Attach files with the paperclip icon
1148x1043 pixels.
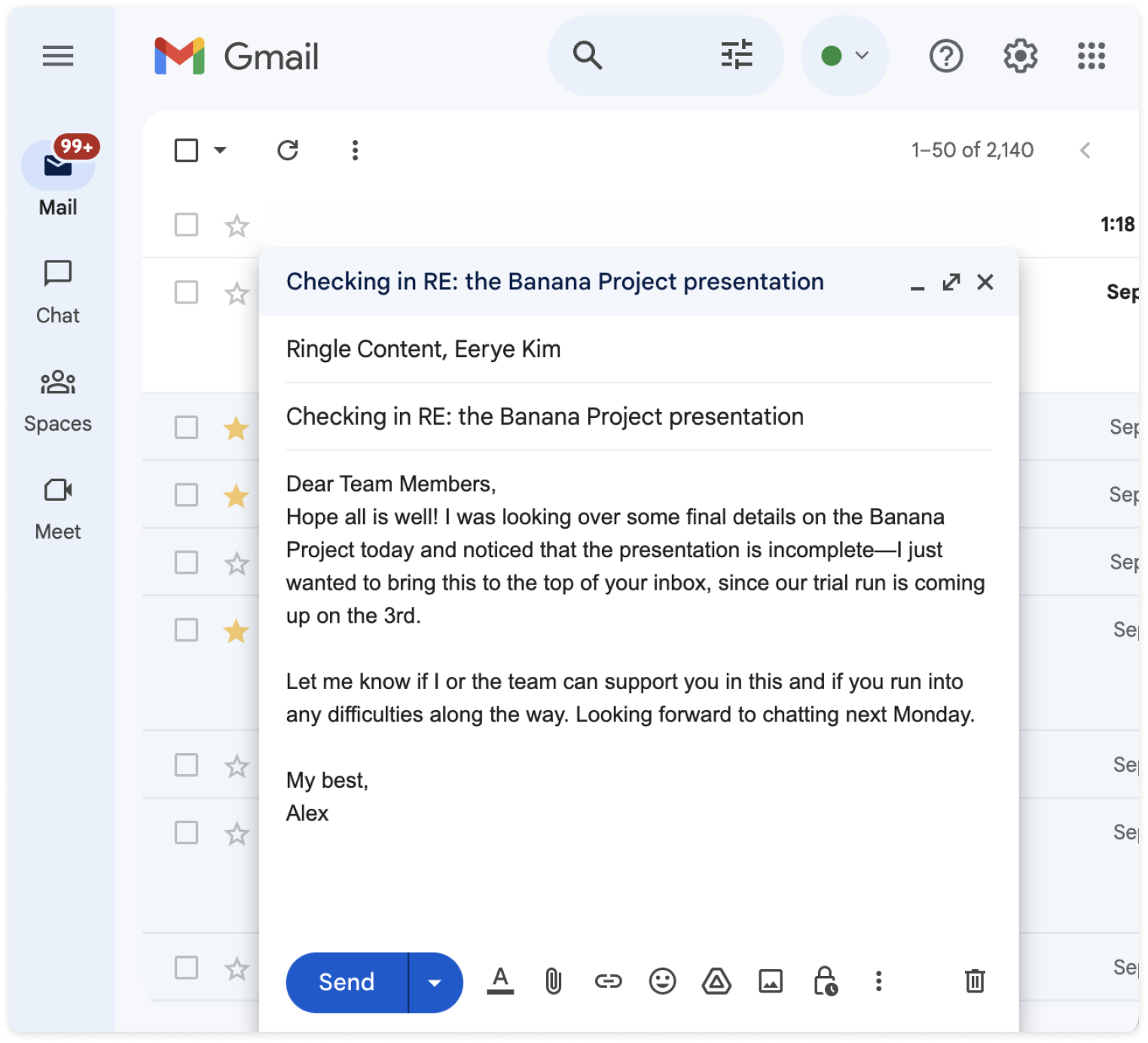click(553, 981)
